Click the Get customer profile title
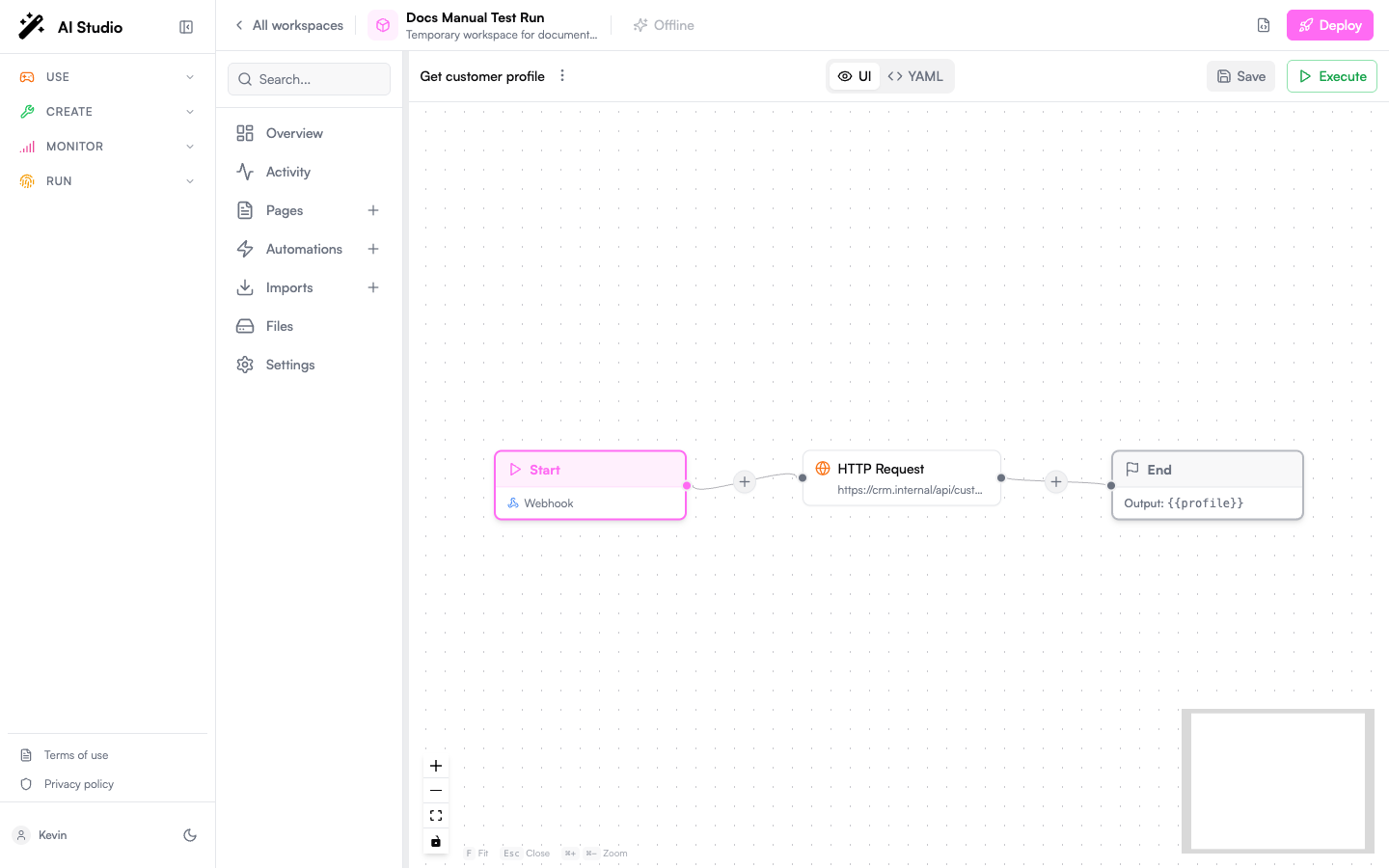 pyautogui.click(x=482, y=76)
